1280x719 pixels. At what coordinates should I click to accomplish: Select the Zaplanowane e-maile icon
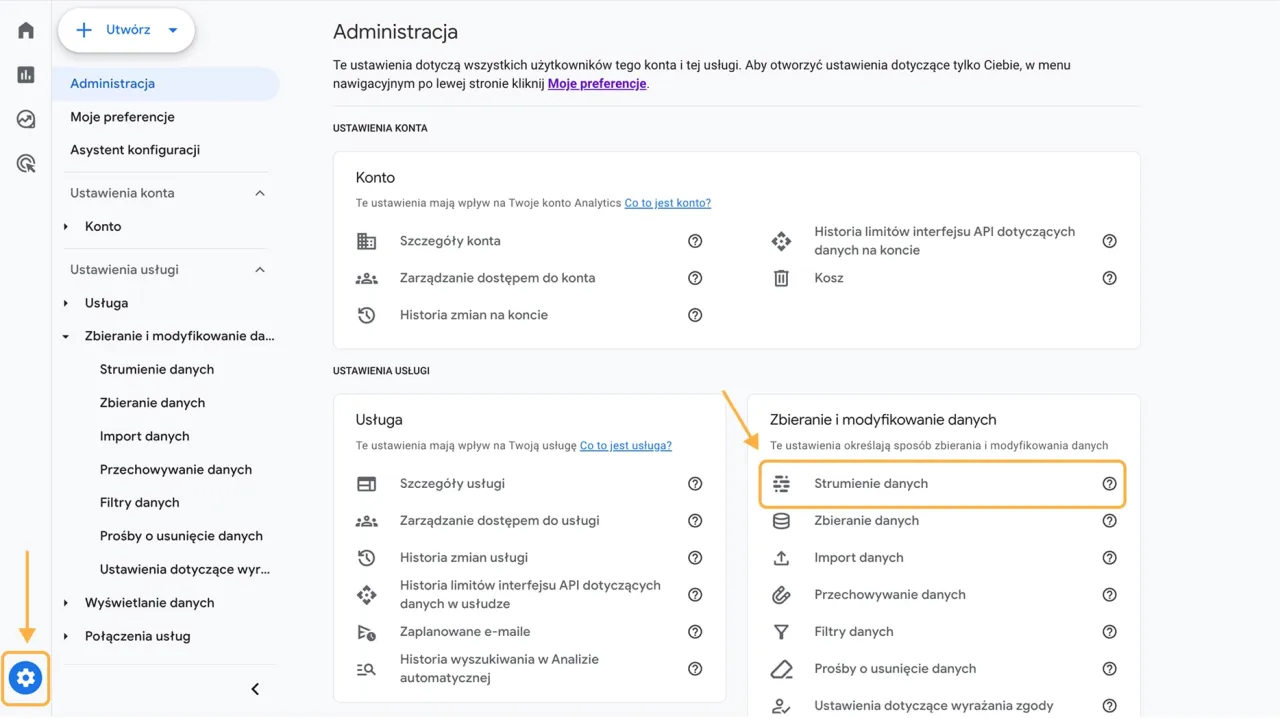367,631
